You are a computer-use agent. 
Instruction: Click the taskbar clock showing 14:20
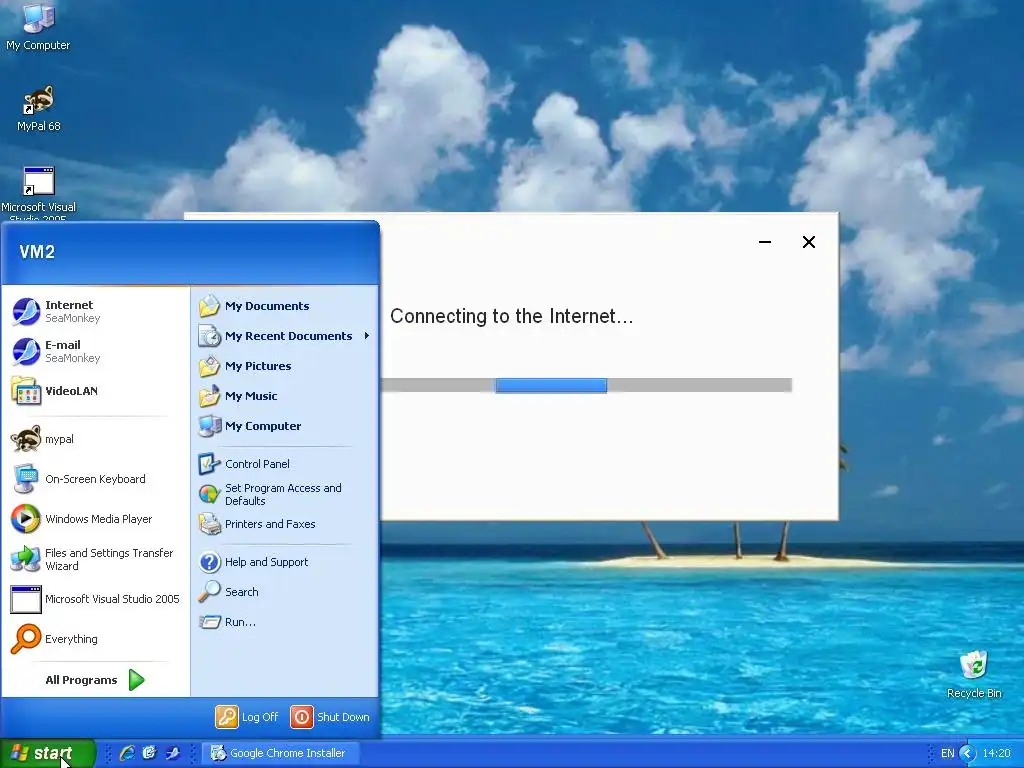[997, 753]
